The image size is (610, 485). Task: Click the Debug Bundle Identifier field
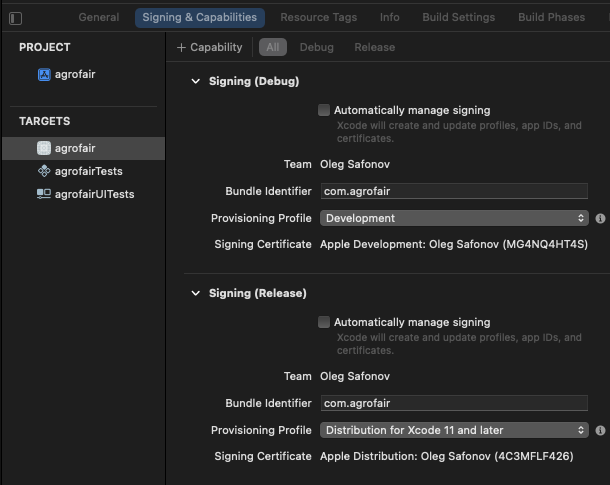[x=454, y=191]
